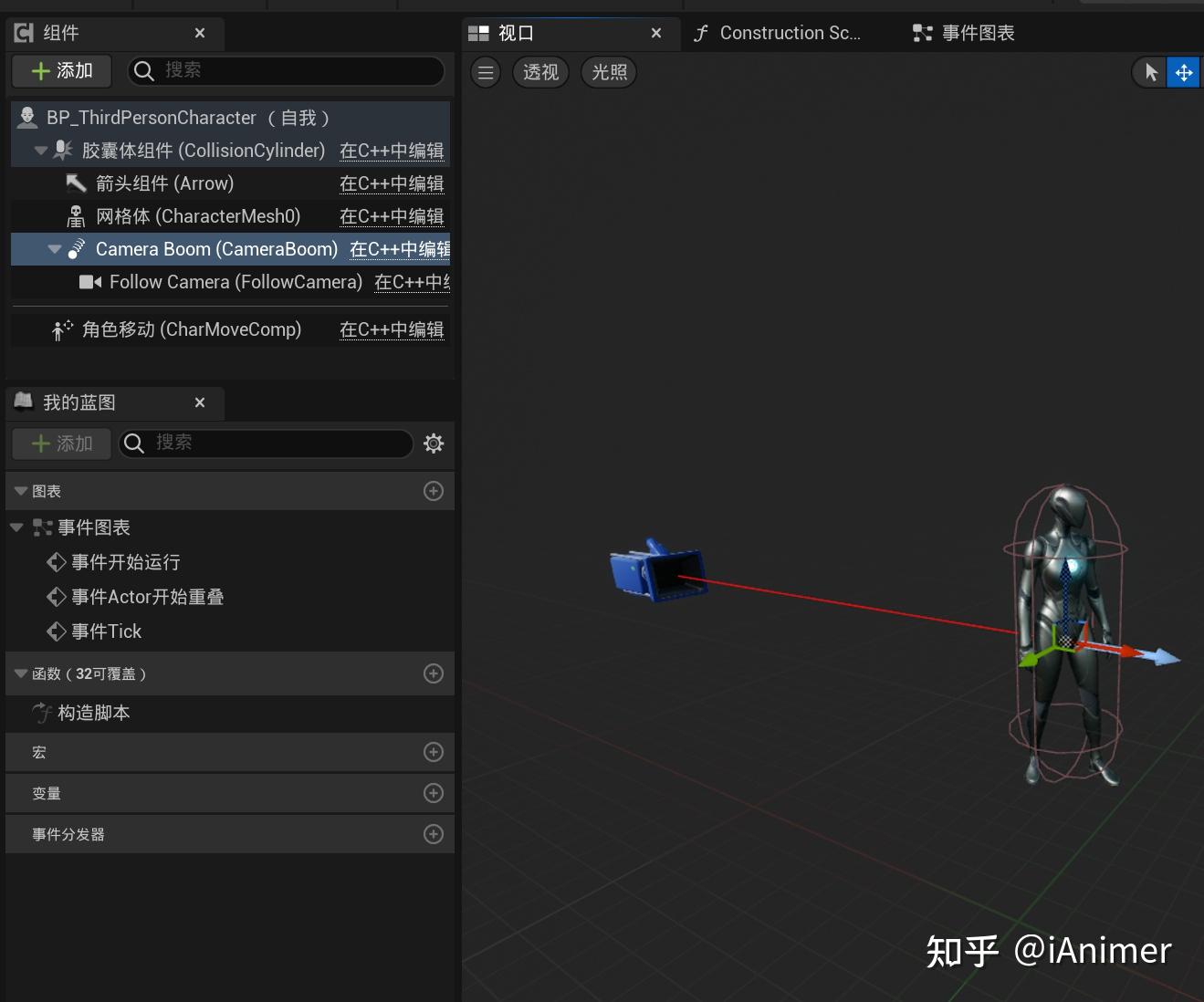Collapse the 胶囊体组件 (CollisionCylinder) node arrow
Image resolution: width=1204 pixels, height=1002 pixels.
click(40, 151)
